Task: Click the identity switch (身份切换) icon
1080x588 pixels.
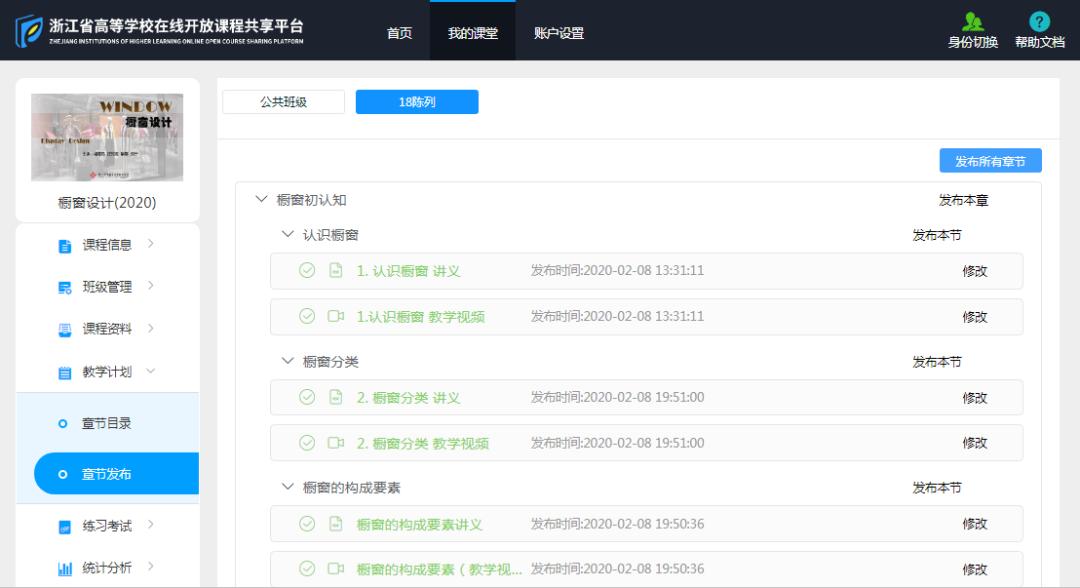Action: tap(972, 22)
